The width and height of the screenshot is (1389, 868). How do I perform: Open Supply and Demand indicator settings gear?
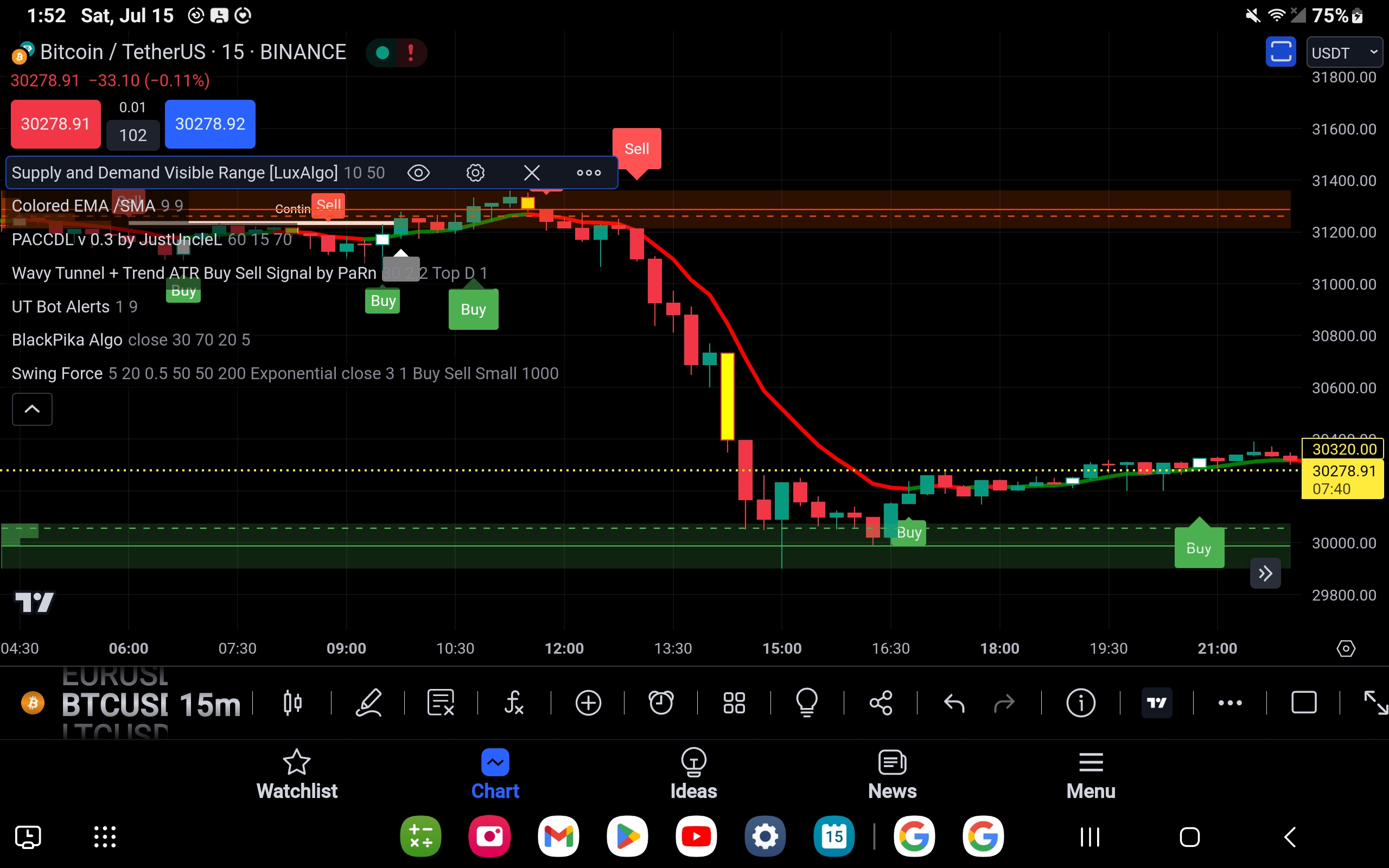(475, 173)
